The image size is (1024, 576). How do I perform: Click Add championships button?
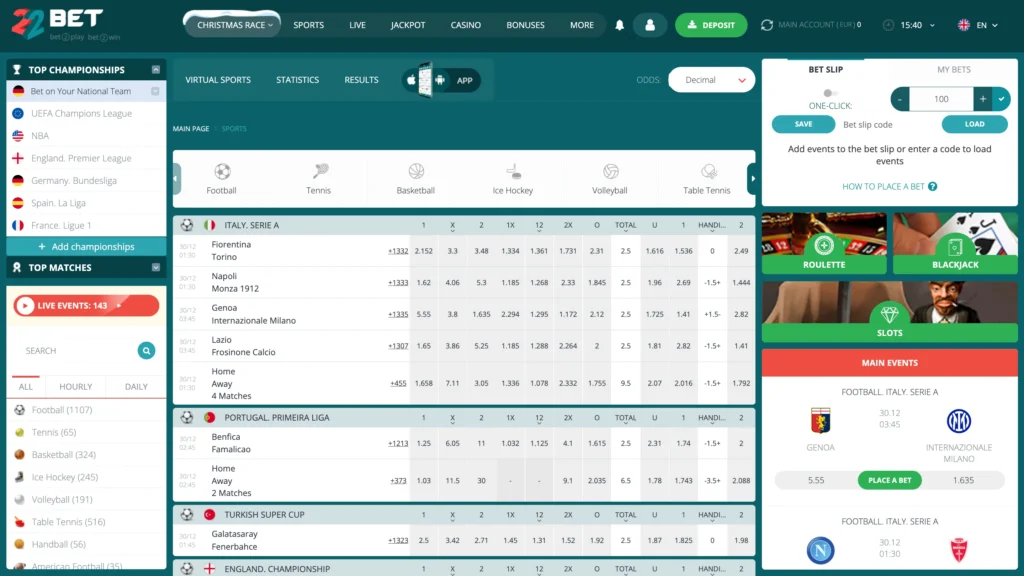point(86,247)
